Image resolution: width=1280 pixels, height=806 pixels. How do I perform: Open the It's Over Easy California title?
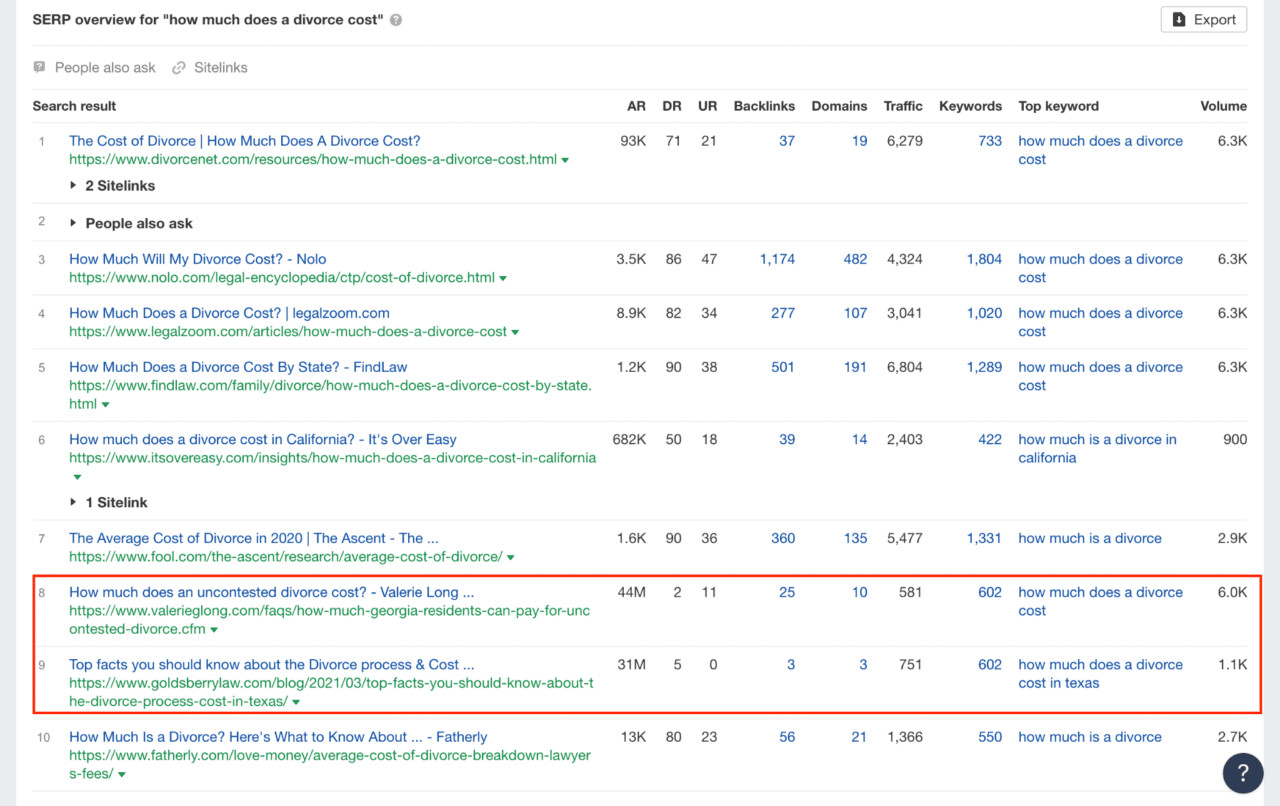[263, 439]
